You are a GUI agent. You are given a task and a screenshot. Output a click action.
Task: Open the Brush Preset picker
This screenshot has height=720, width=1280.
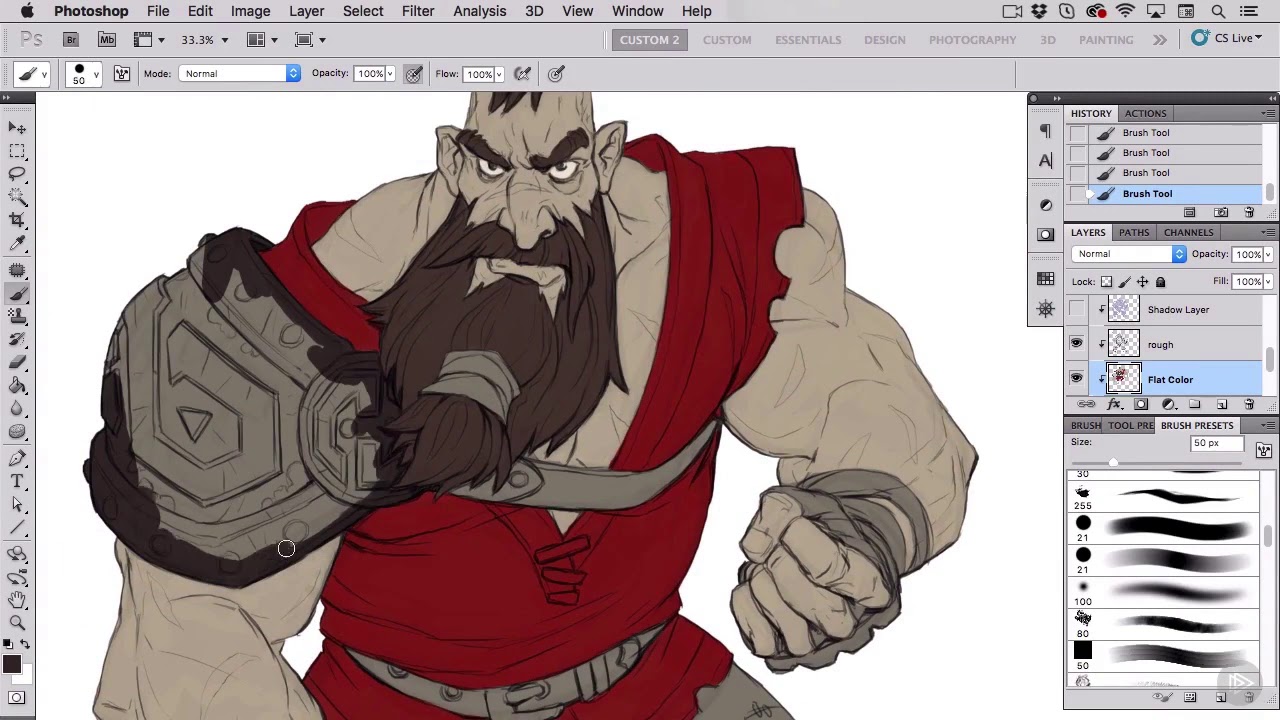82,74
